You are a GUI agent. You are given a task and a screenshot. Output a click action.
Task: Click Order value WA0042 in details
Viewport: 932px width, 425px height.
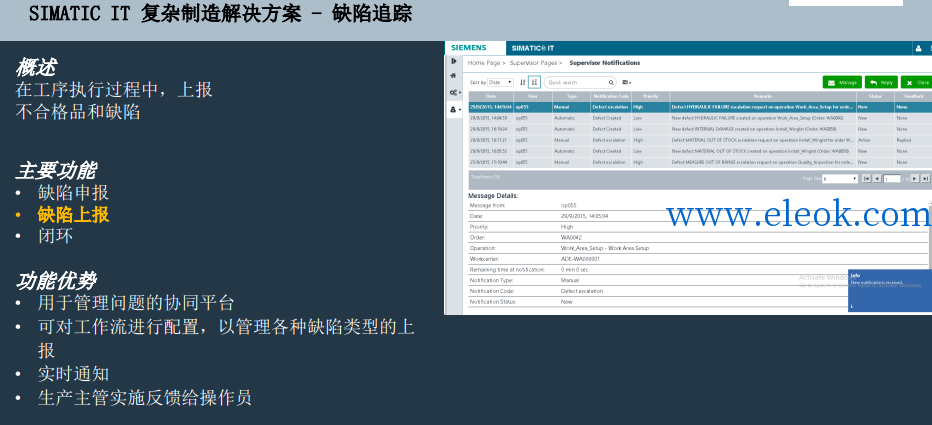[x=569, y=237]
